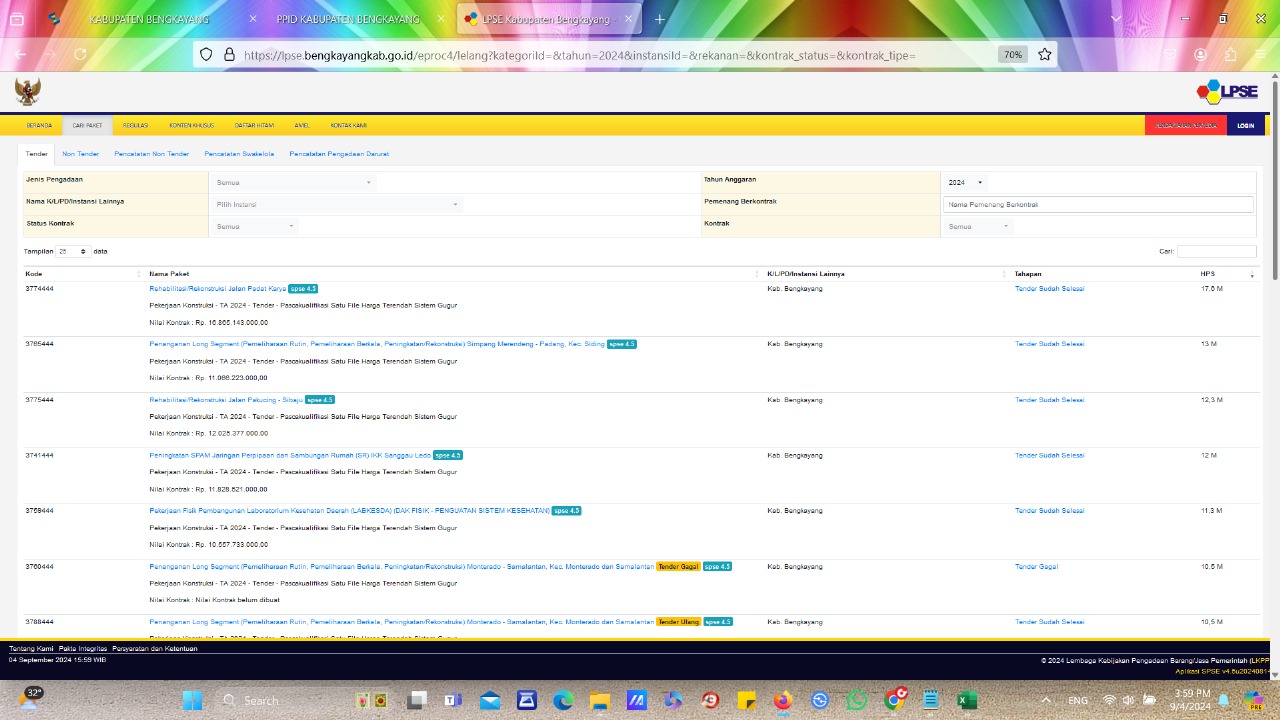Open Peningkatan SPAM Sanggau Ledo package link

point(290,456)
